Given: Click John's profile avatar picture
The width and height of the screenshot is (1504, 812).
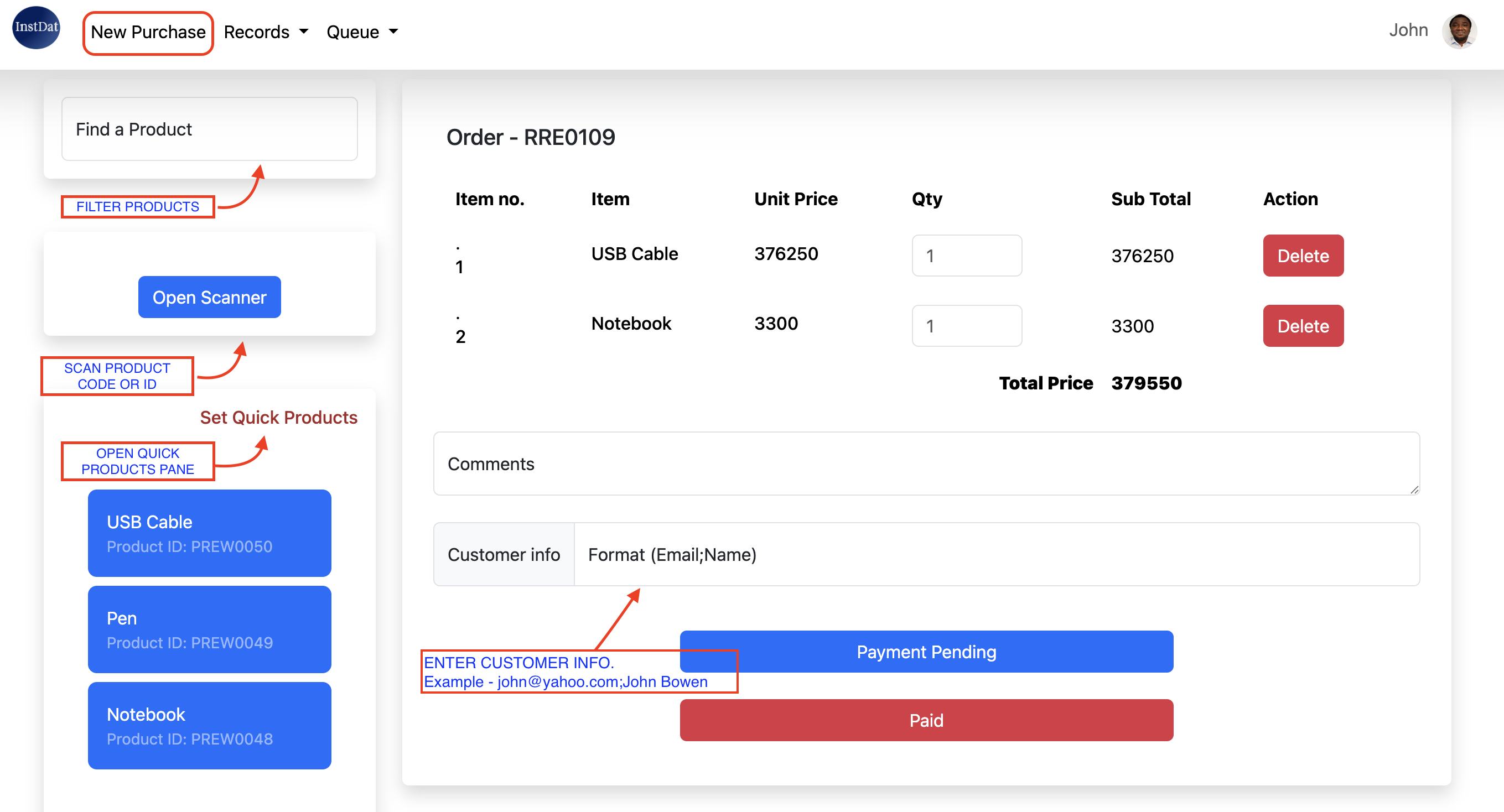Looking at the screenshot, I should tap(1459, 30).
